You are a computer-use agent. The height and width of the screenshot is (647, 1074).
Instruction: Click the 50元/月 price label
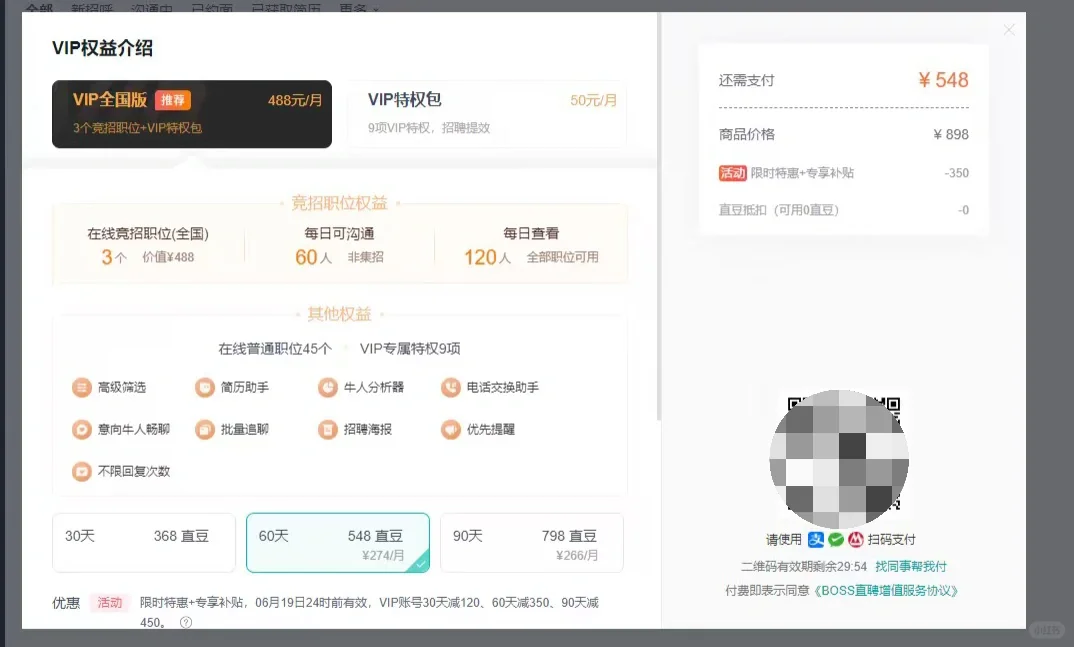click(594, 100)
